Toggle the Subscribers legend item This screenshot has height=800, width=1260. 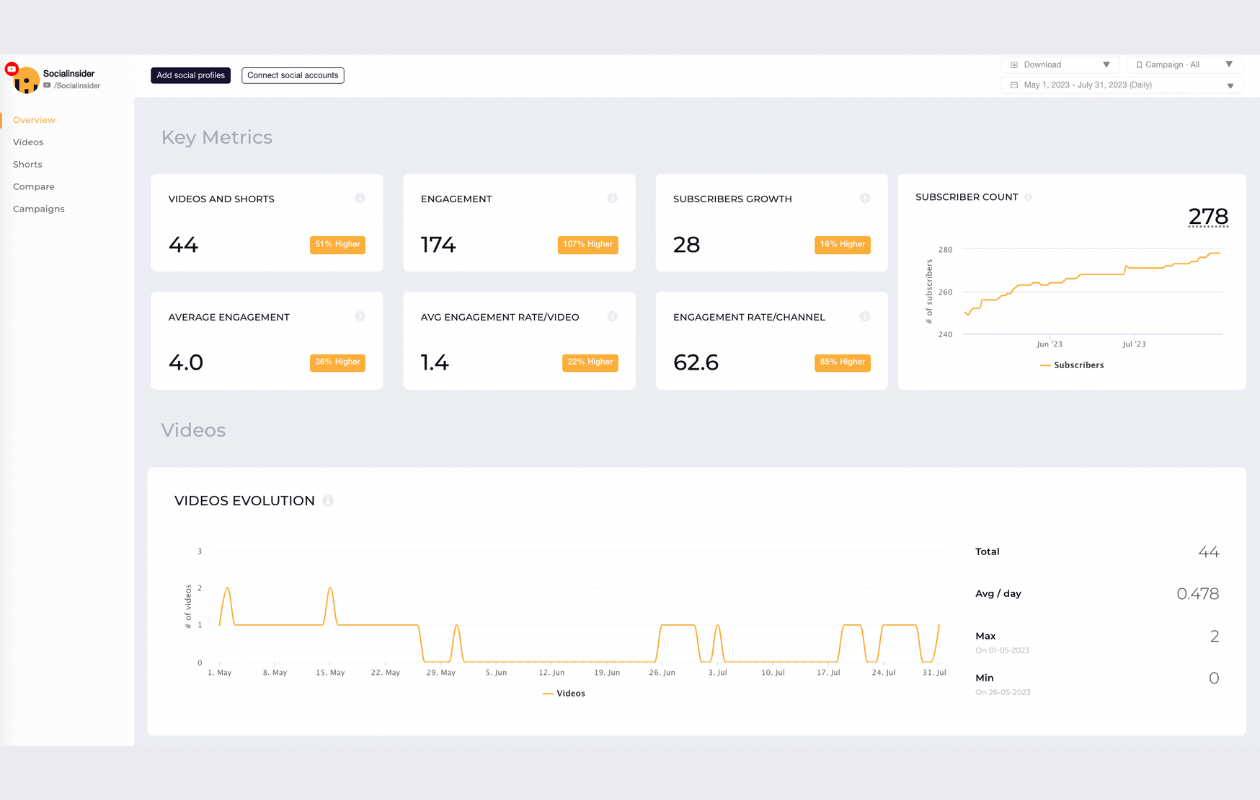coord(1072,365)
